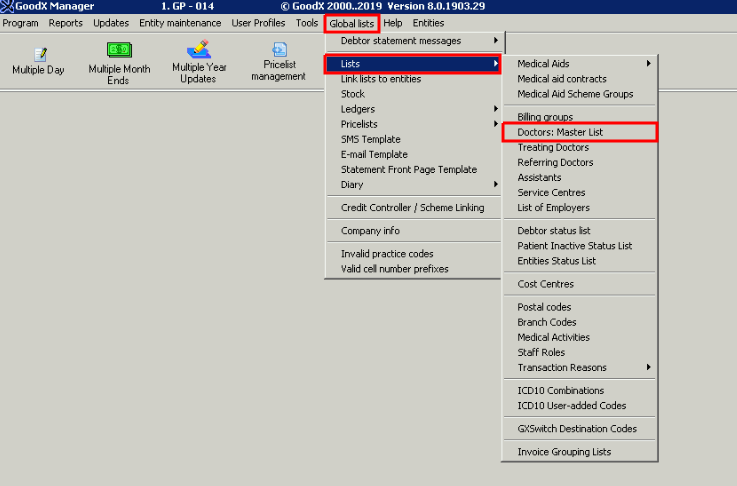Open Company info entry
This screenshot has width=737, height=486.
(414, 231)
